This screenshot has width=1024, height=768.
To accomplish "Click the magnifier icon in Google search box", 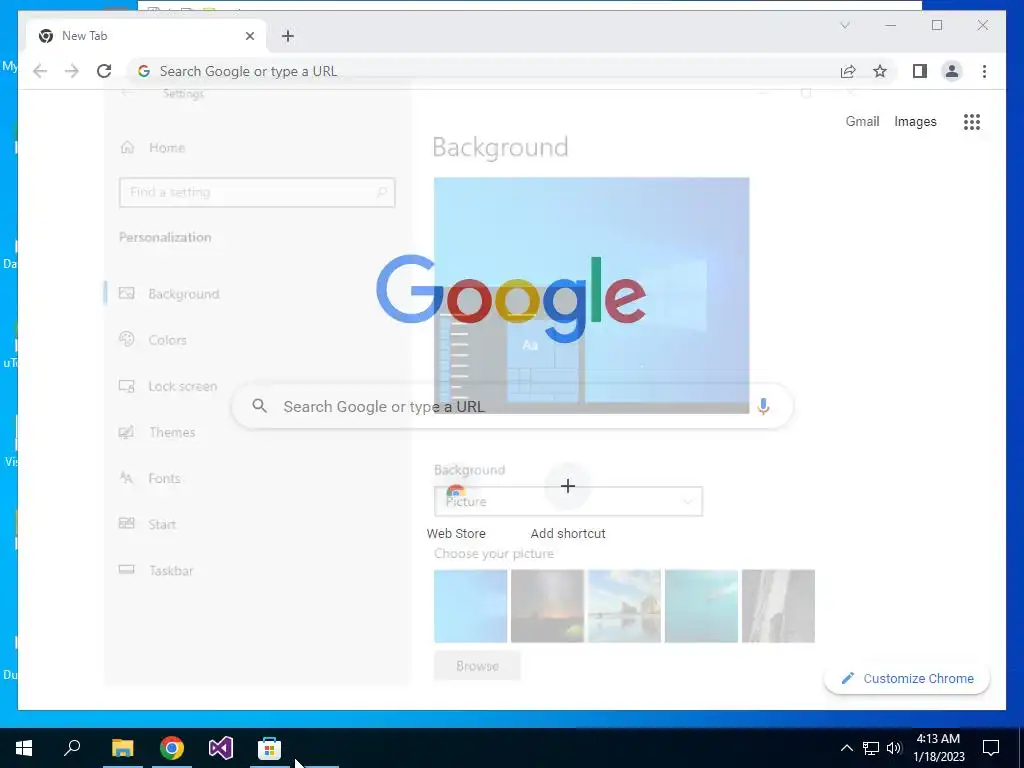I will [260, 406].
